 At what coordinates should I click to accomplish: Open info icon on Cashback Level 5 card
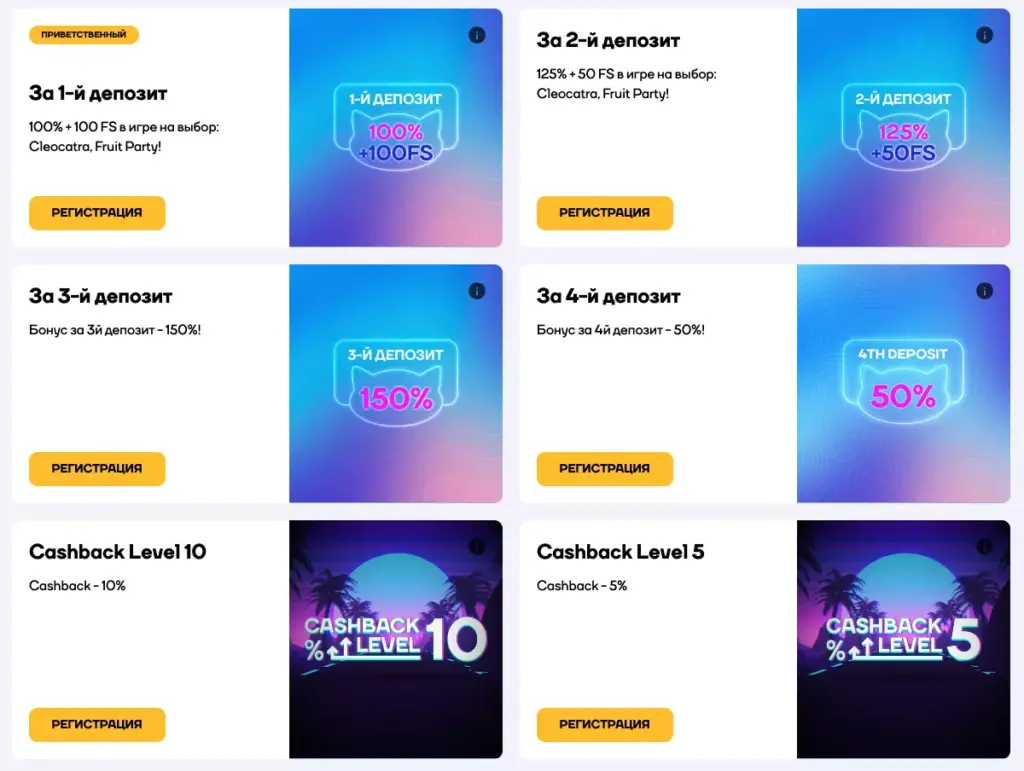984,546
